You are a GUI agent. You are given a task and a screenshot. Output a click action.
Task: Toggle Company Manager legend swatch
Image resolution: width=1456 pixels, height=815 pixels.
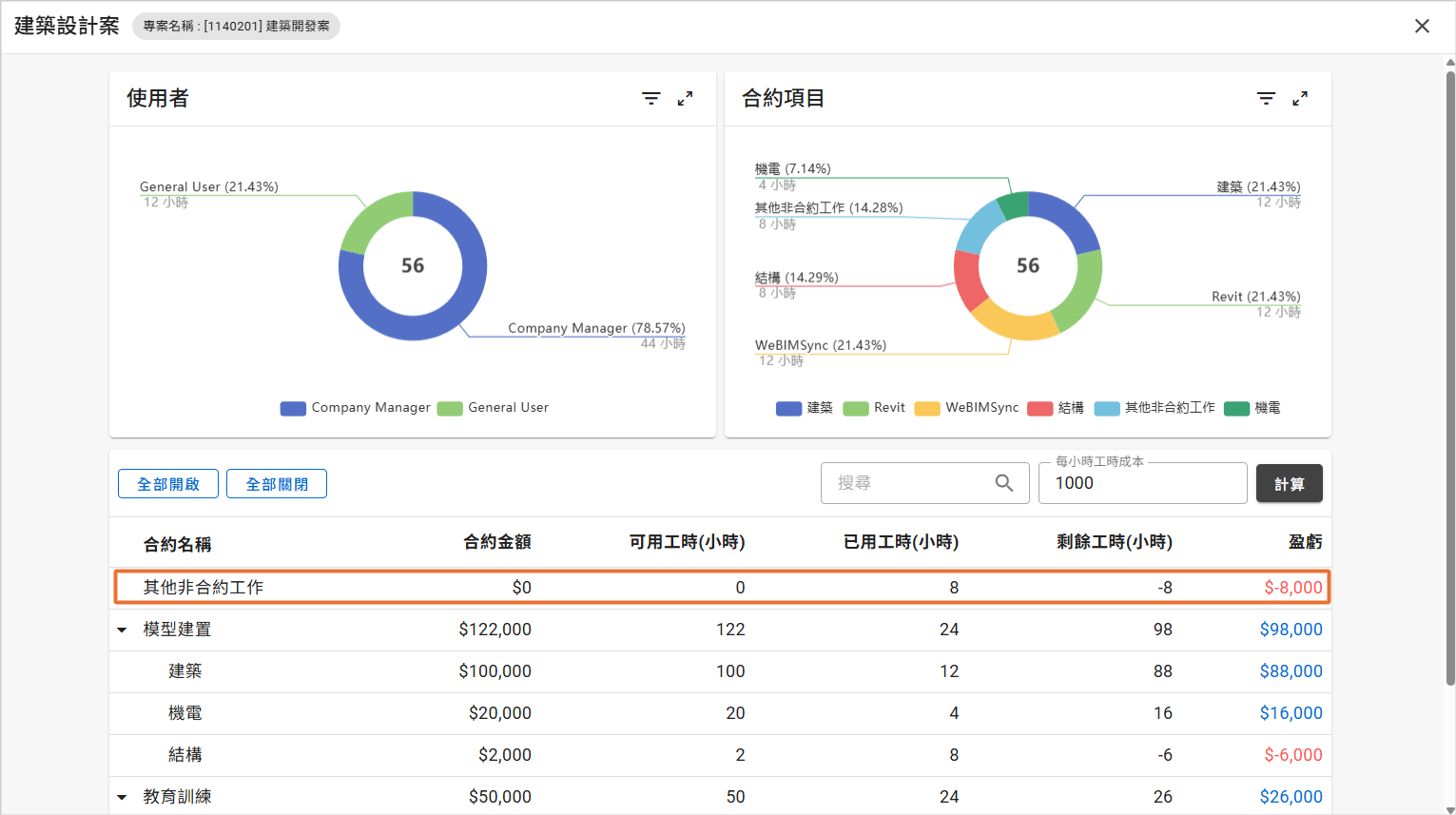(293, 408)
